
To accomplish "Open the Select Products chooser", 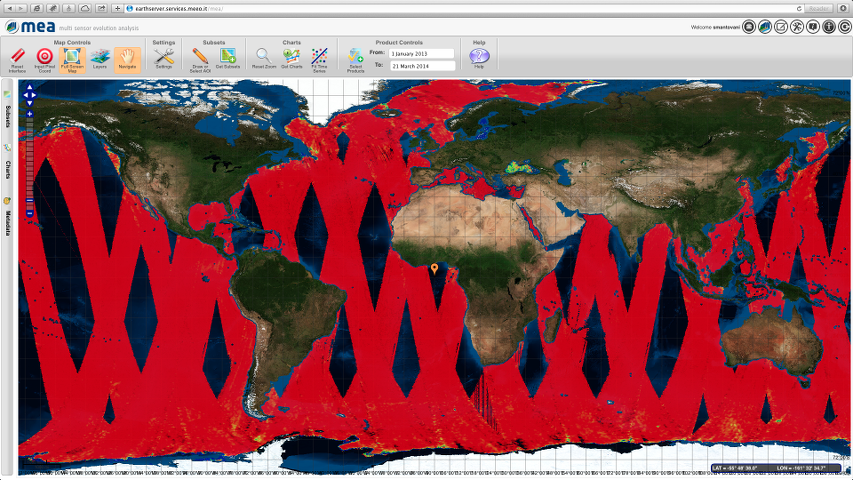I will (356, 59).
